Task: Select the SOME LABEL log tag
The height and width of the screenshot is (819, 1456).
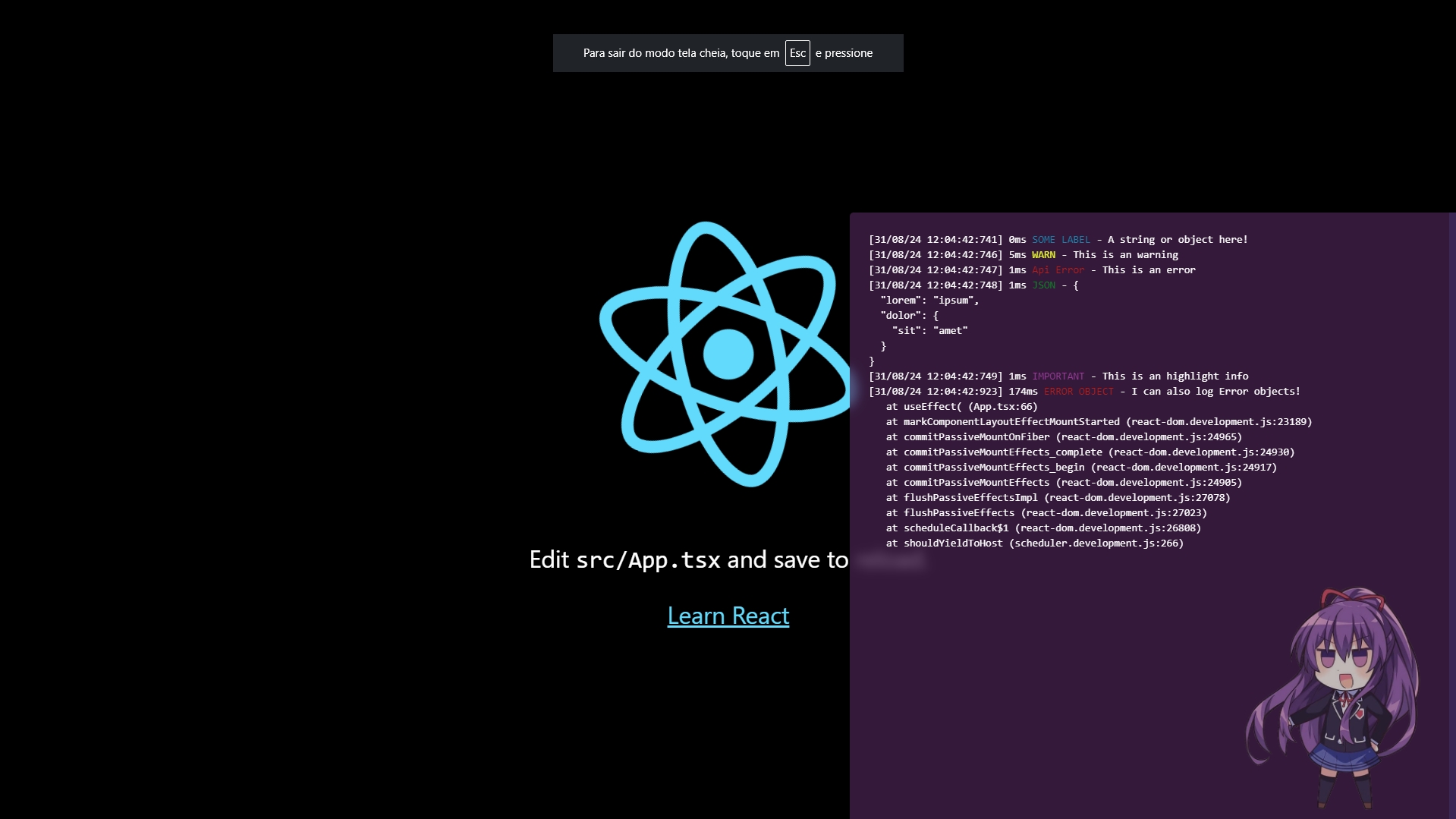Action: point(1061,240)
